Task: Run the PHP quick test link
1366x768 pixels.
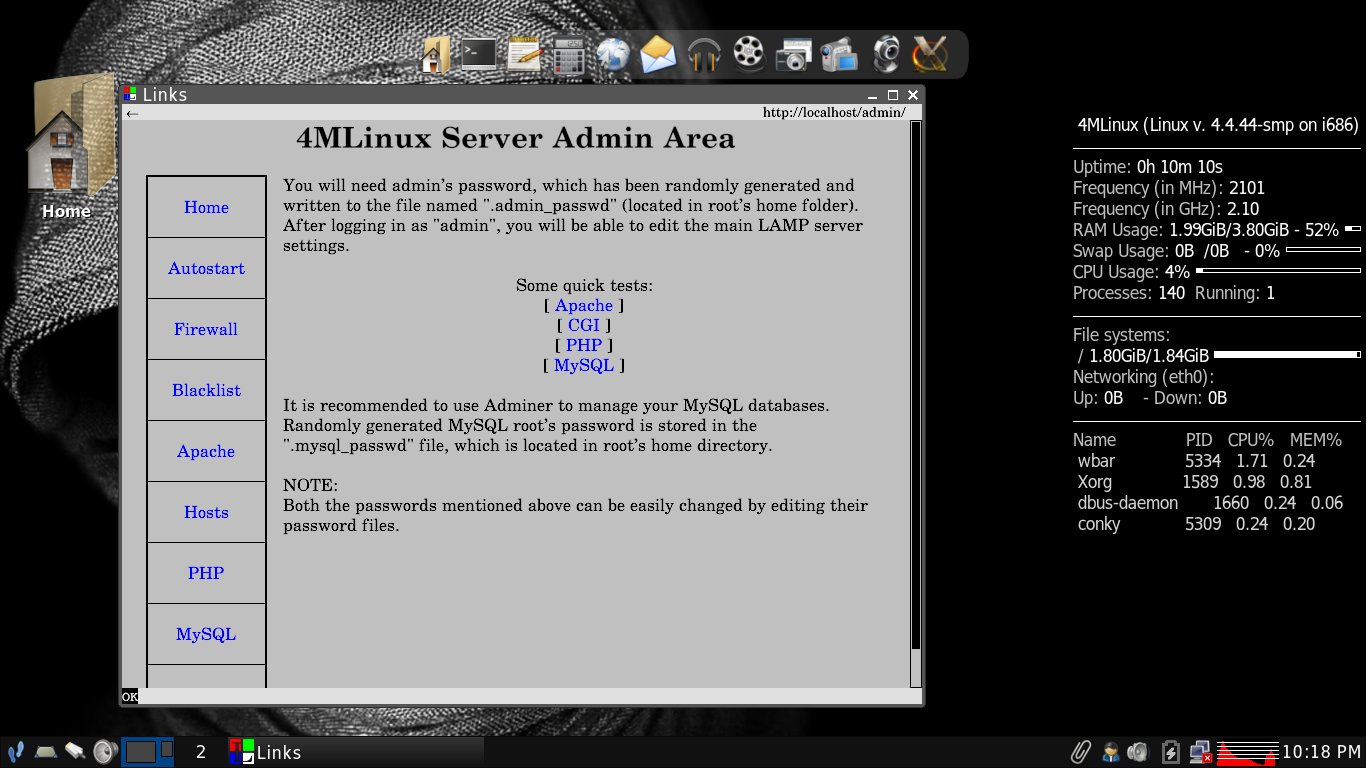Action: (x=584, y=345)
